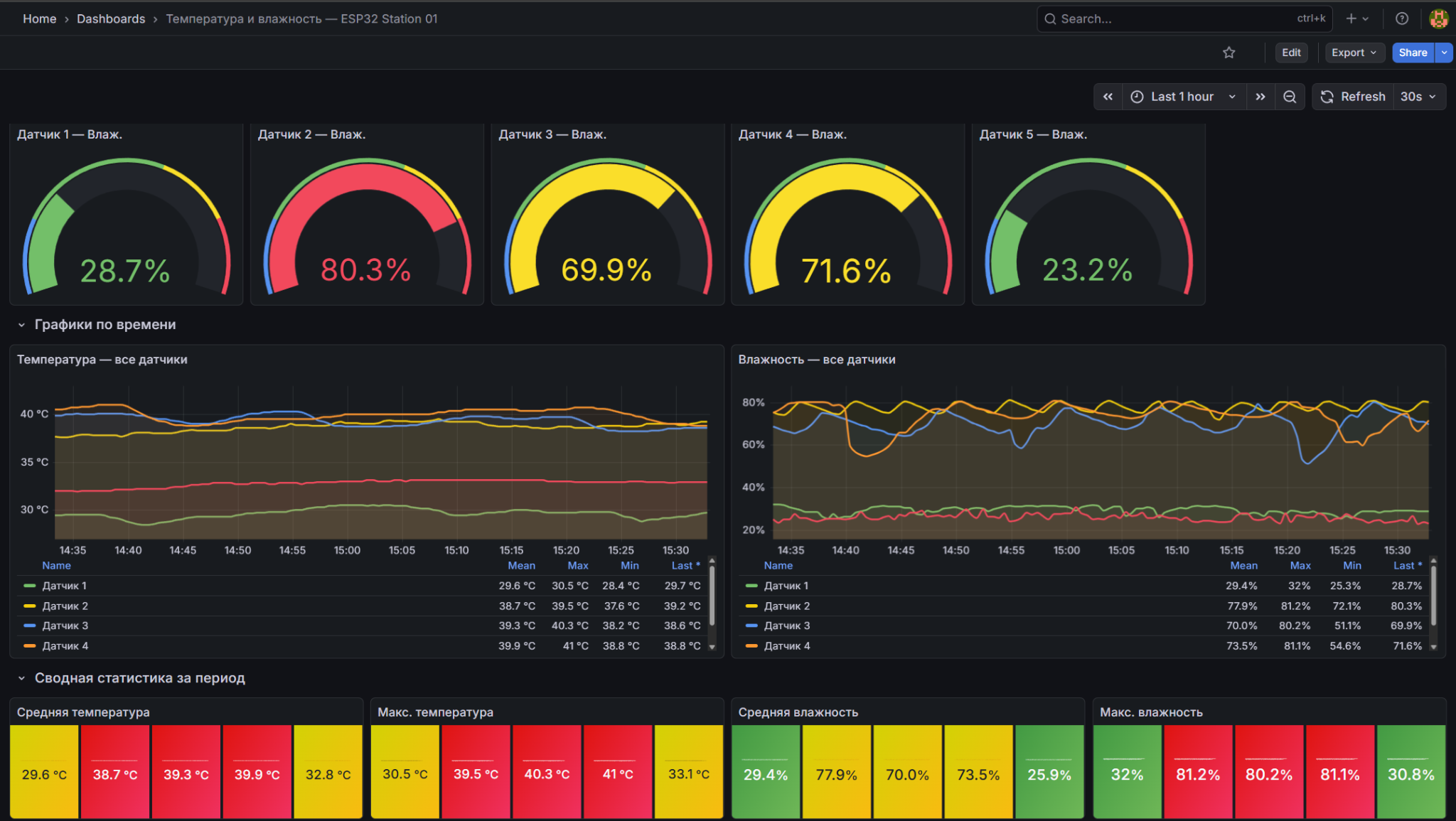Shift time range backward with double-left arrows
The height and width of the screenshot is (821, 1456).
[1108, 97]
